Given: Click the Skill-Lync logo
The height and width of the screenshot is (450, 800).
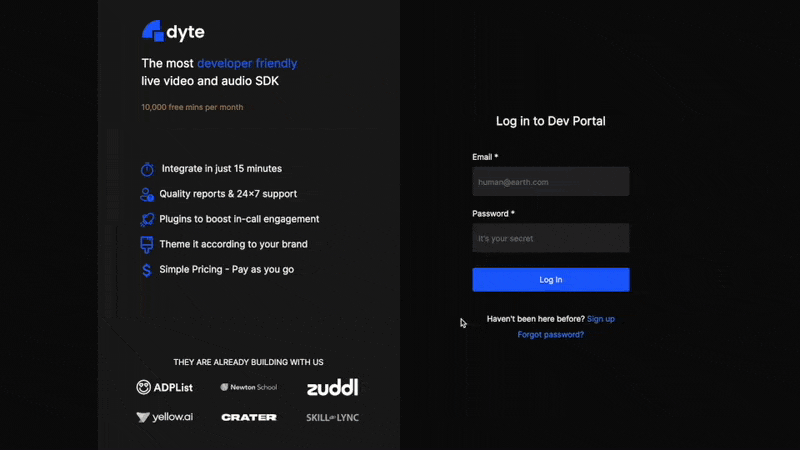Looking at the screenshot, I should 332,417.
